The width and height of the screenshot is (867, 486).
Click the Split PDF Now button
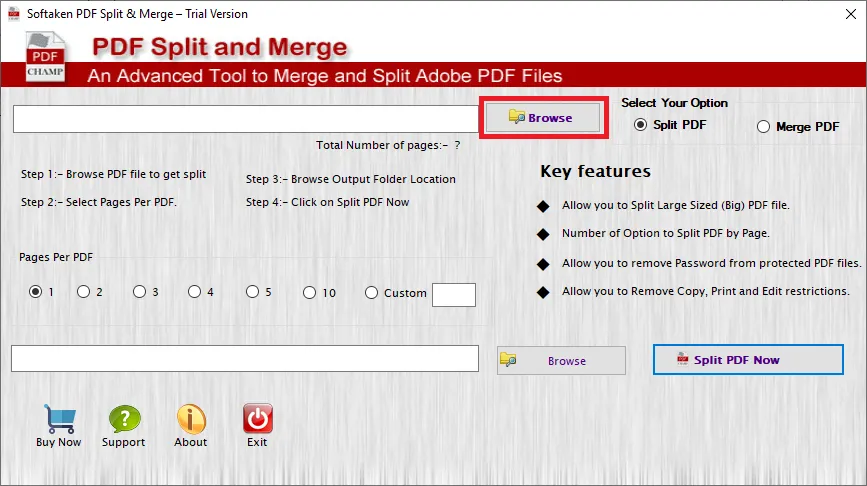click(x=748, y=359)
